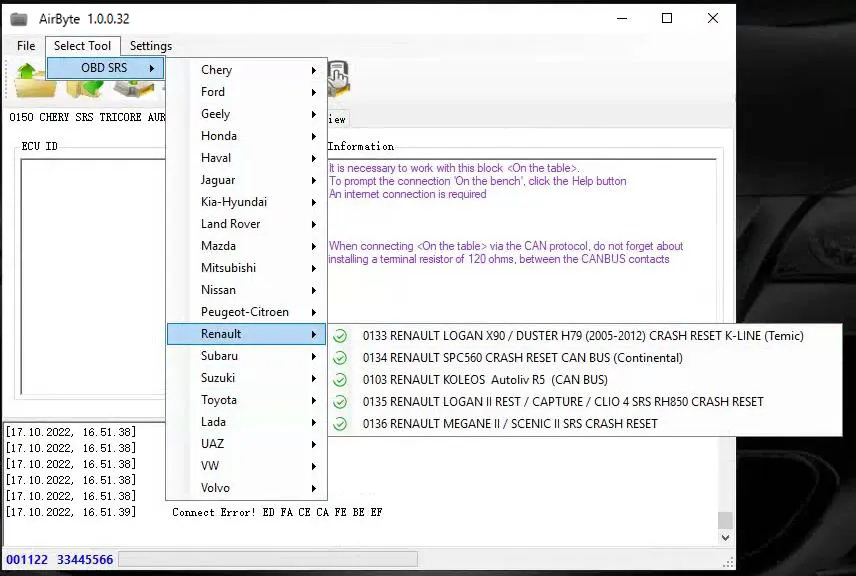Expand the Chery submenu arrow

click(x=314, y=70)
